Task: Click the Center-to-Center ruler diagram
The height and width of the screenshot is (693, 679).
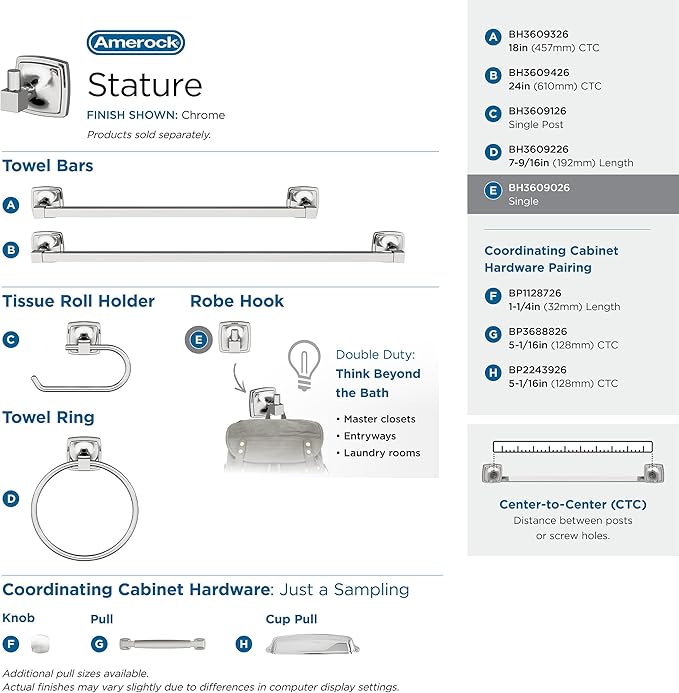Action: 573,462
